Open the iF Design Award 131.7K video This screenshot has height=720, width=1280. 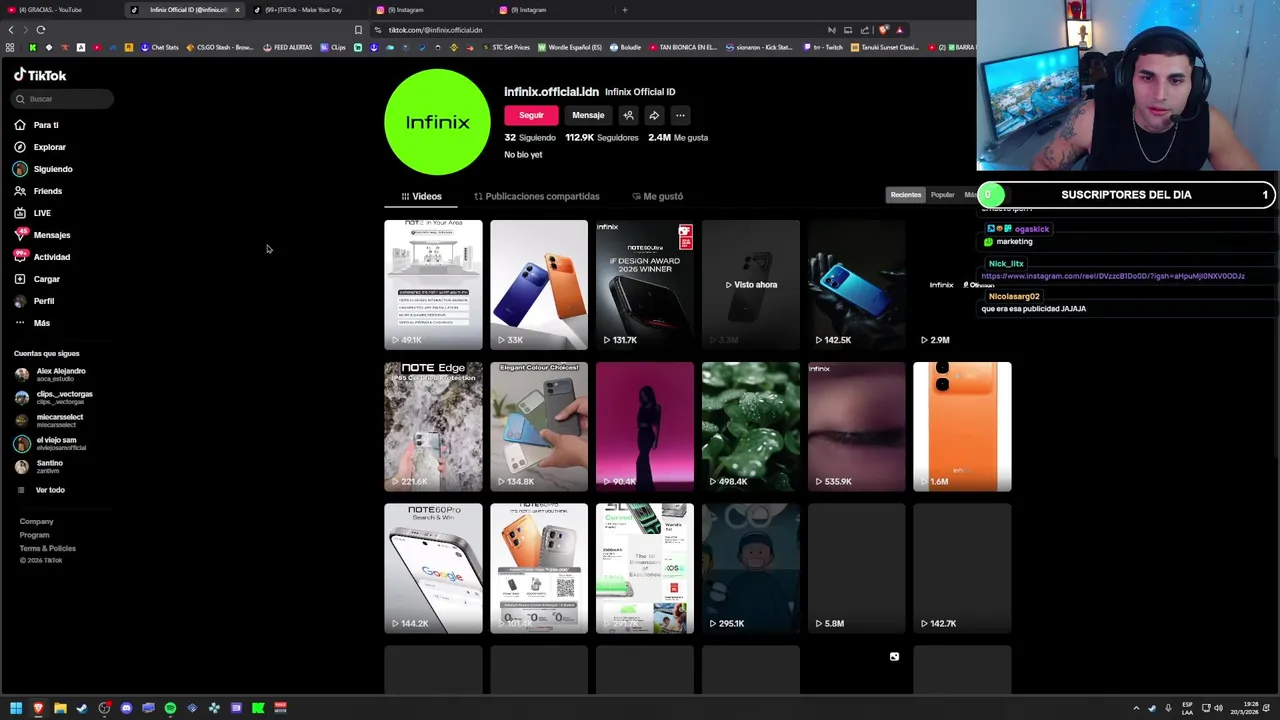click(x=645, y=284)
